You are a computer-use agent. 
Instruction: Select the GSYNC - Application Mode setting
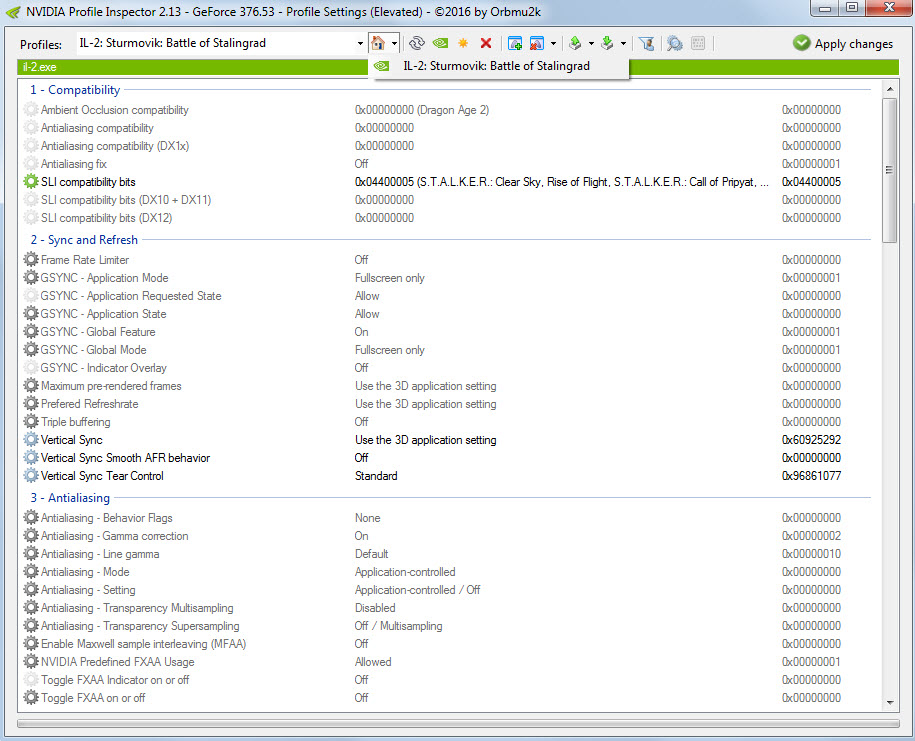[104, 278]
